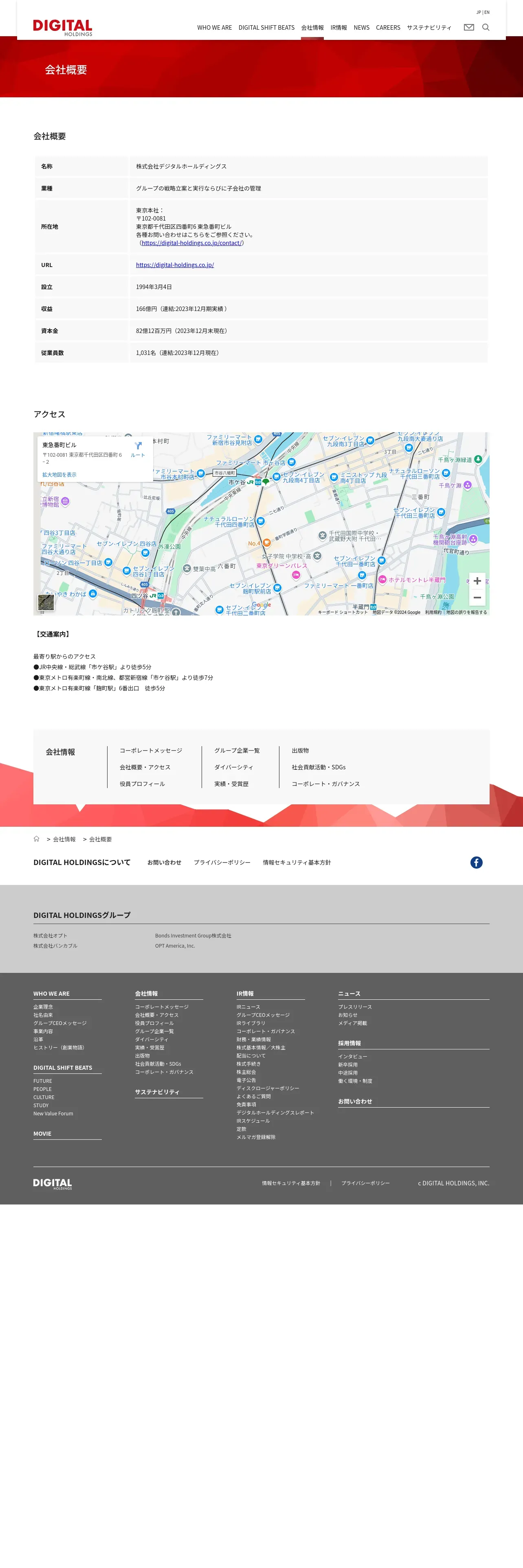Click 会社情報 breadcrumb link
Image resolution: width=523 pixels, height=1568 pixels.
pyautogui.click(x=64, y=839)
